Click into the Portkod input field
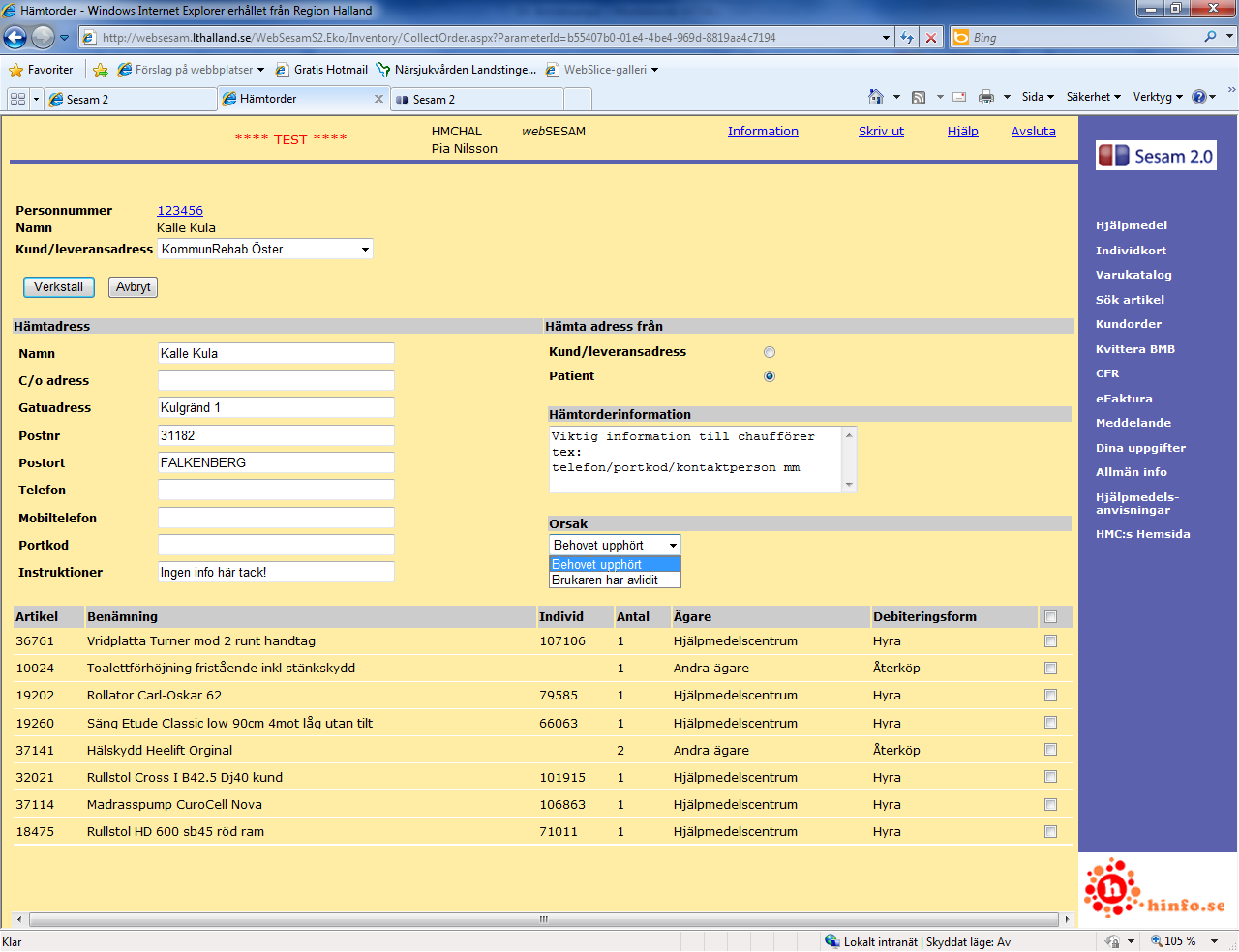Viewport: 1239px width, 952px height. click(x=276, y=546)
